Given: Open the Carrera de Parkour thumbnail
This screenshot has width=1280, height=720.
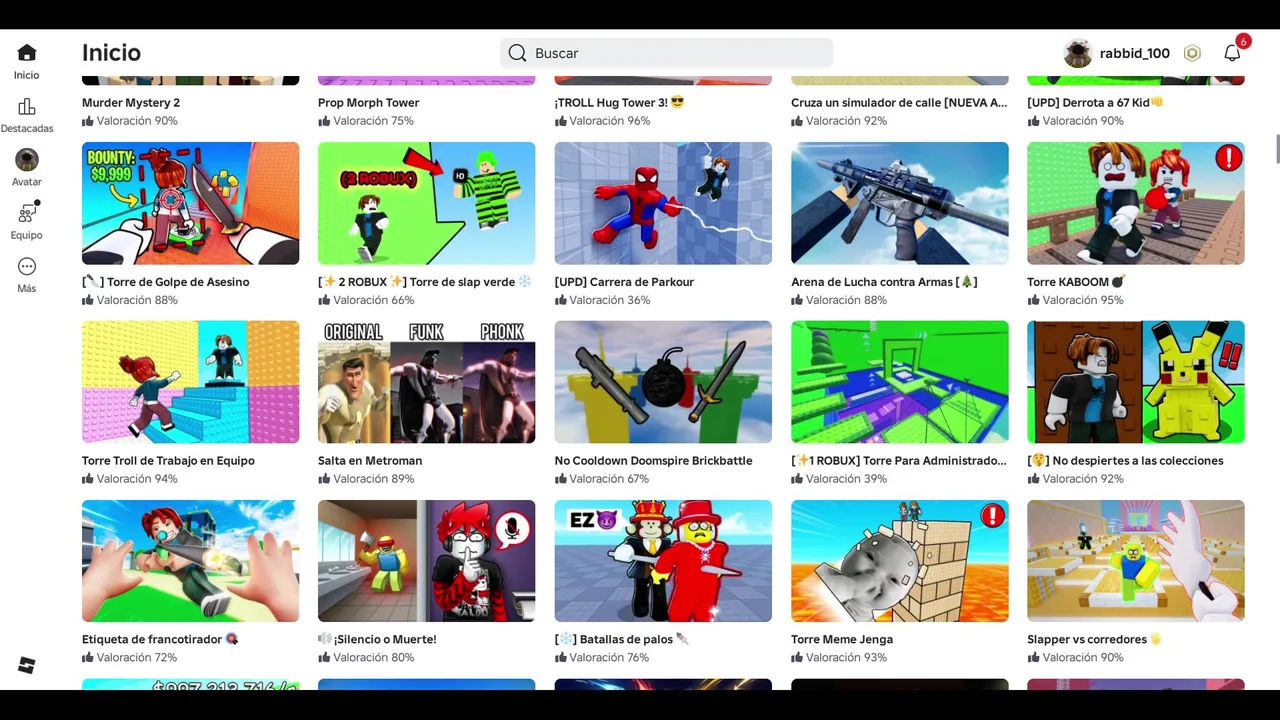Looking at the screenshot, I should pyautogui.click(x=663, y=203).
